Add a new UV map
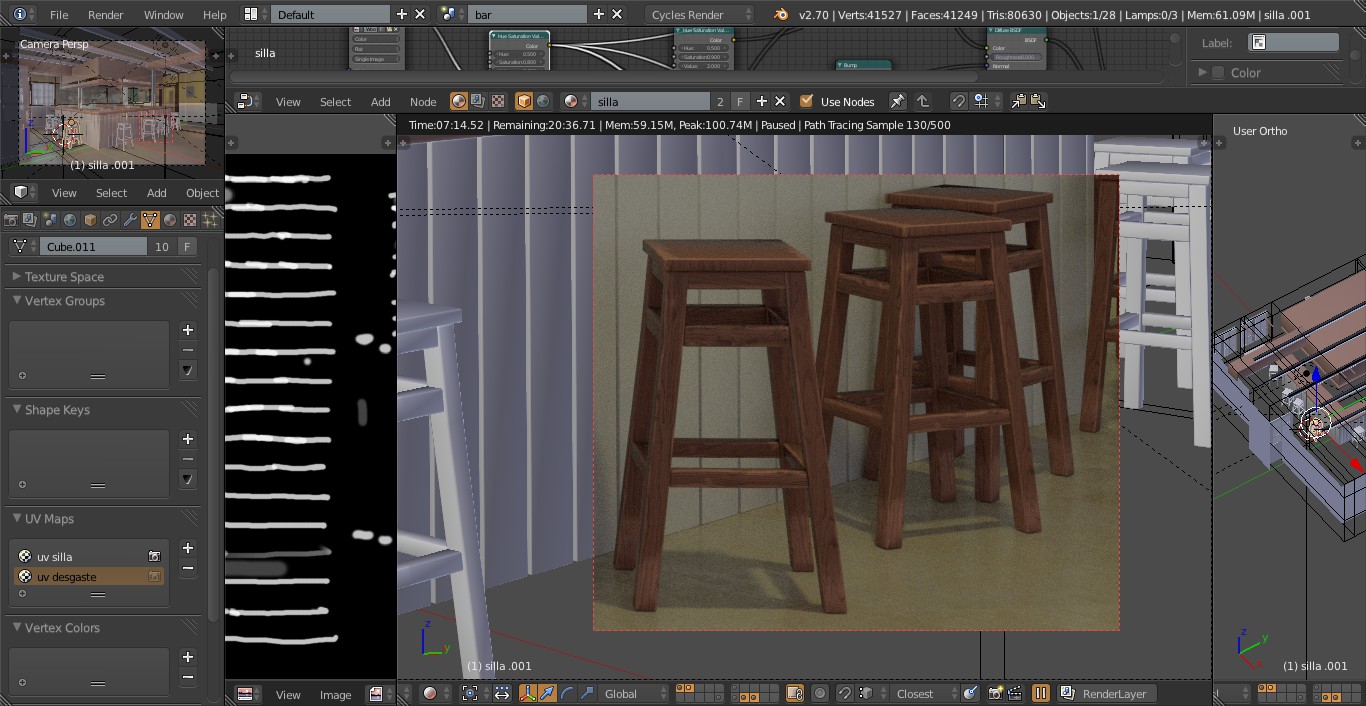The width and height of the screenshot is (1366, 706). [x=187, y=548]
